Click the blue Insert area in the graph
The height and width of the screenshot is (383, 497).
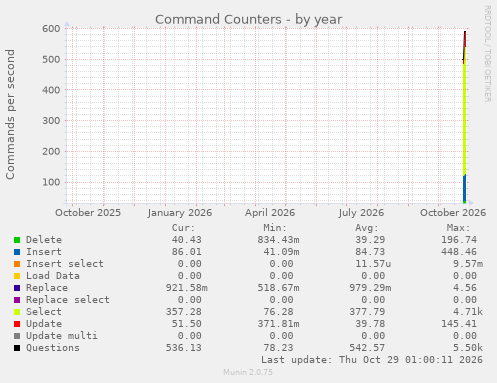(464, 188)
